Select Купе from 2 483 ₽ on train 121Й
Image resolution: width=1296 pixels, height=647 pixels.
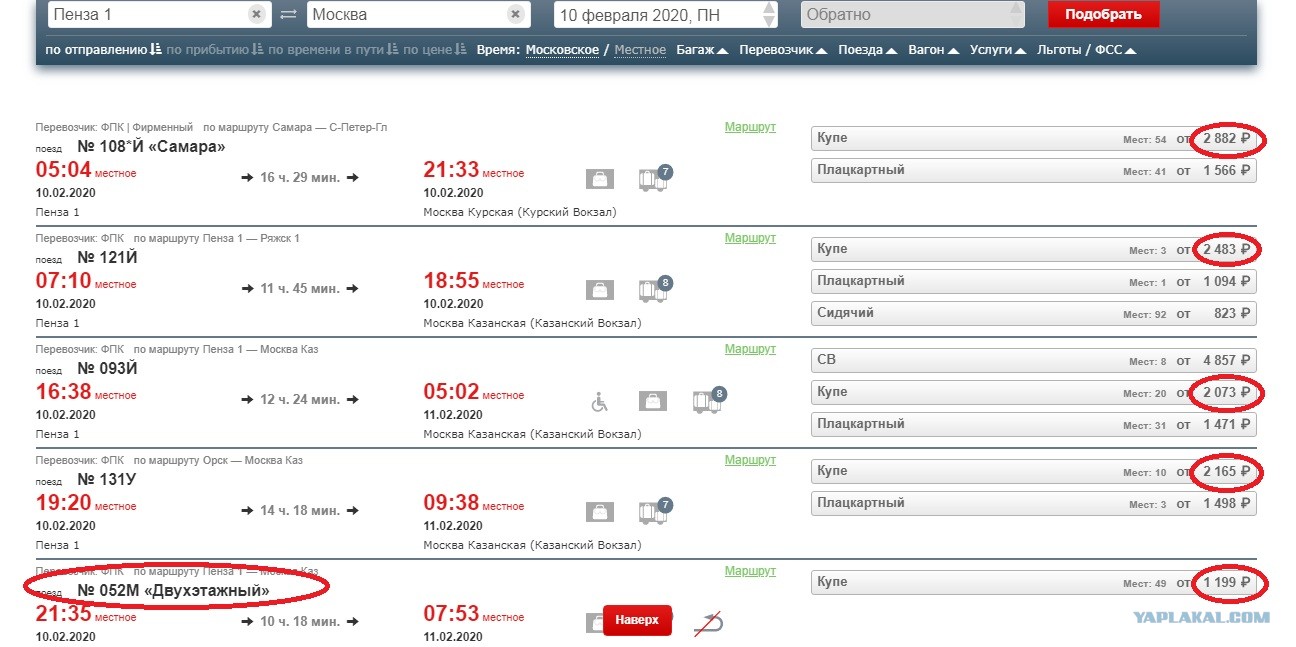(x=1033, y=250)
